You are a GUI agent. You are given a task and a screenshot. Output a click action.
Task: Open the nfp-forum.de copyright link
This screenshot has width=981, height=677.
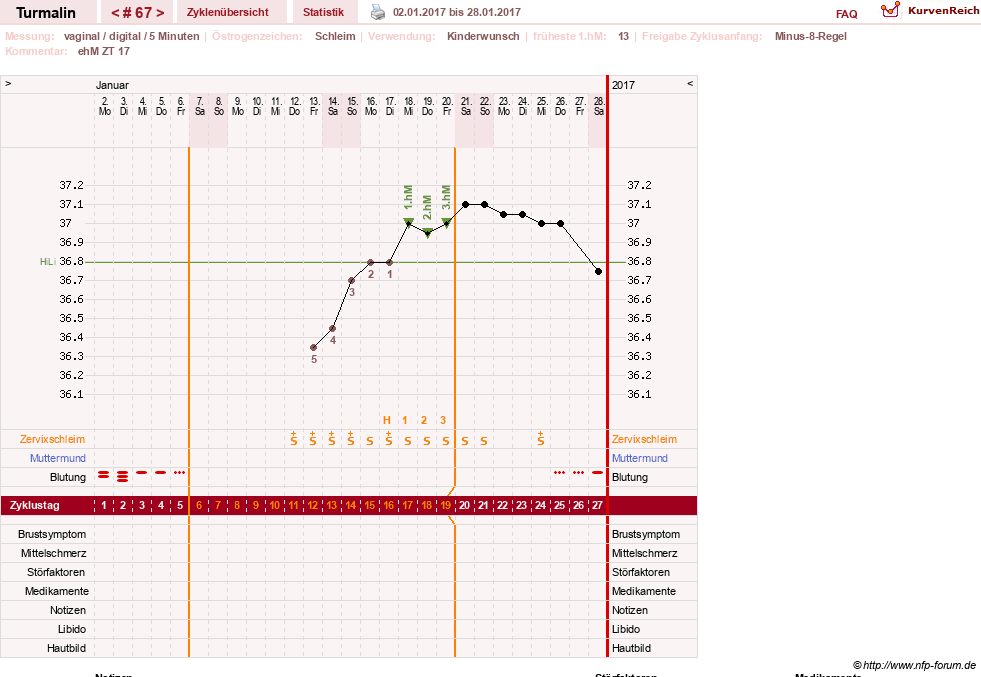pyautogui.click(x=914, y=665)
